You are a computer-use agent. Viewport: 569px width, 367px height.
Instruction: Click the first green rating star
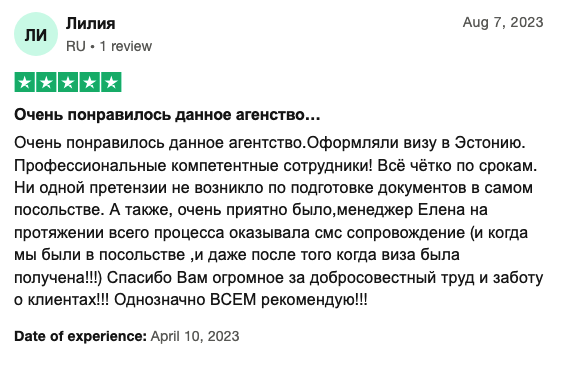[x=25, y=82]
